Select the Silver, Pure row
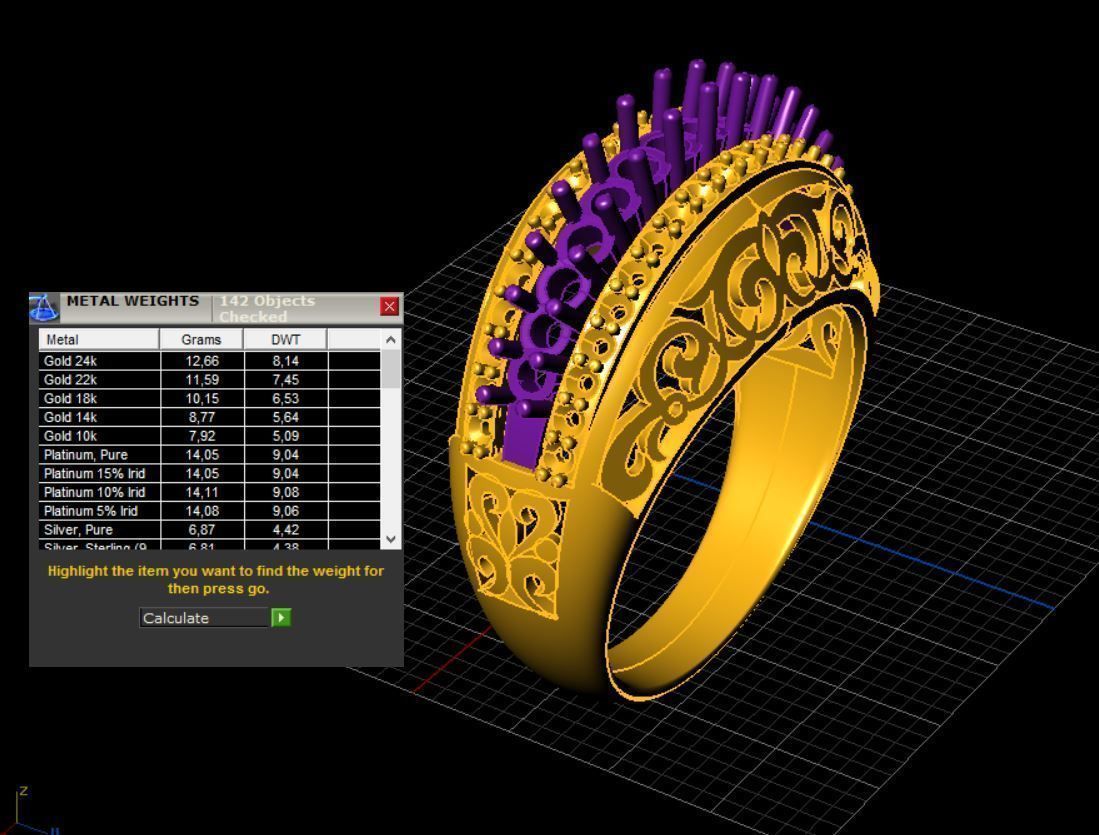Screen dimensions: 1099x835 [x=210, y=530]
